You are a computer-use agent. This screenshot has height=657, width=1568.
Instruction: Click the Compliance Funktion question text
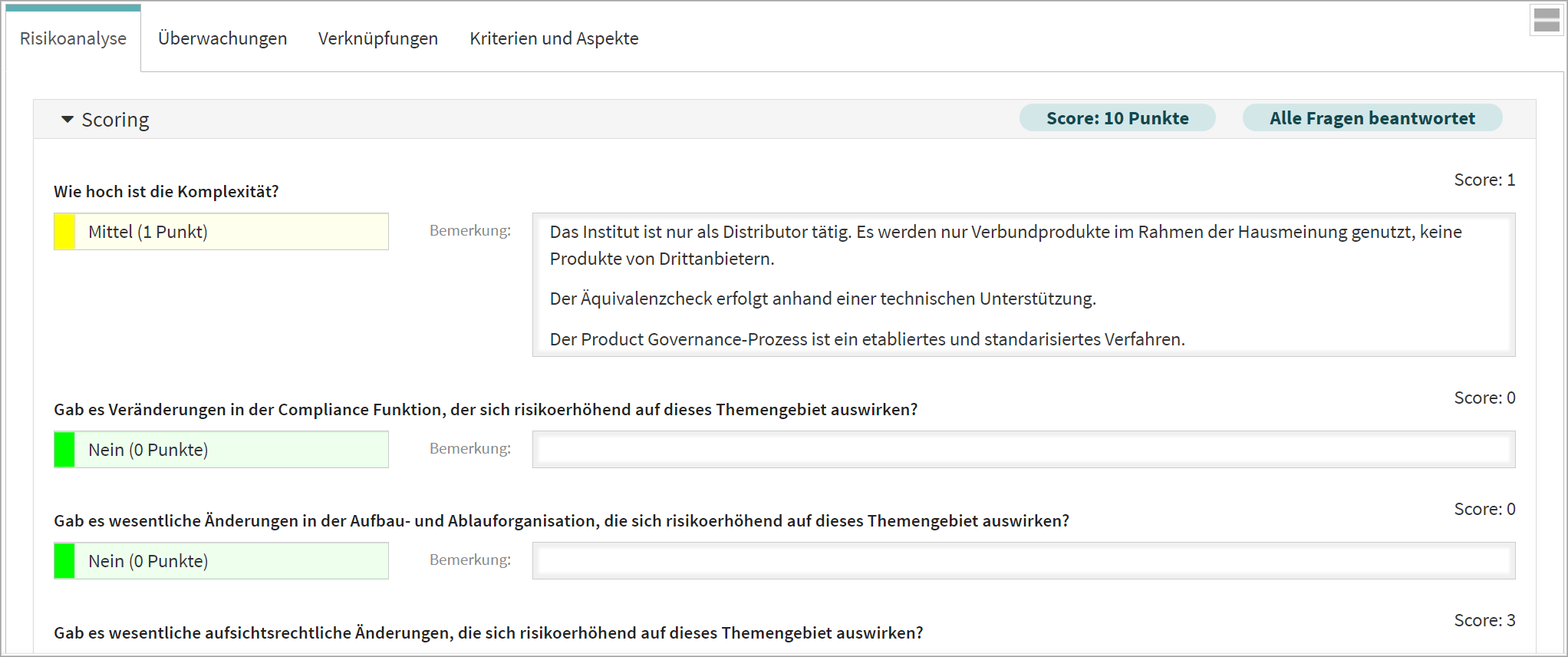[486, 410]
